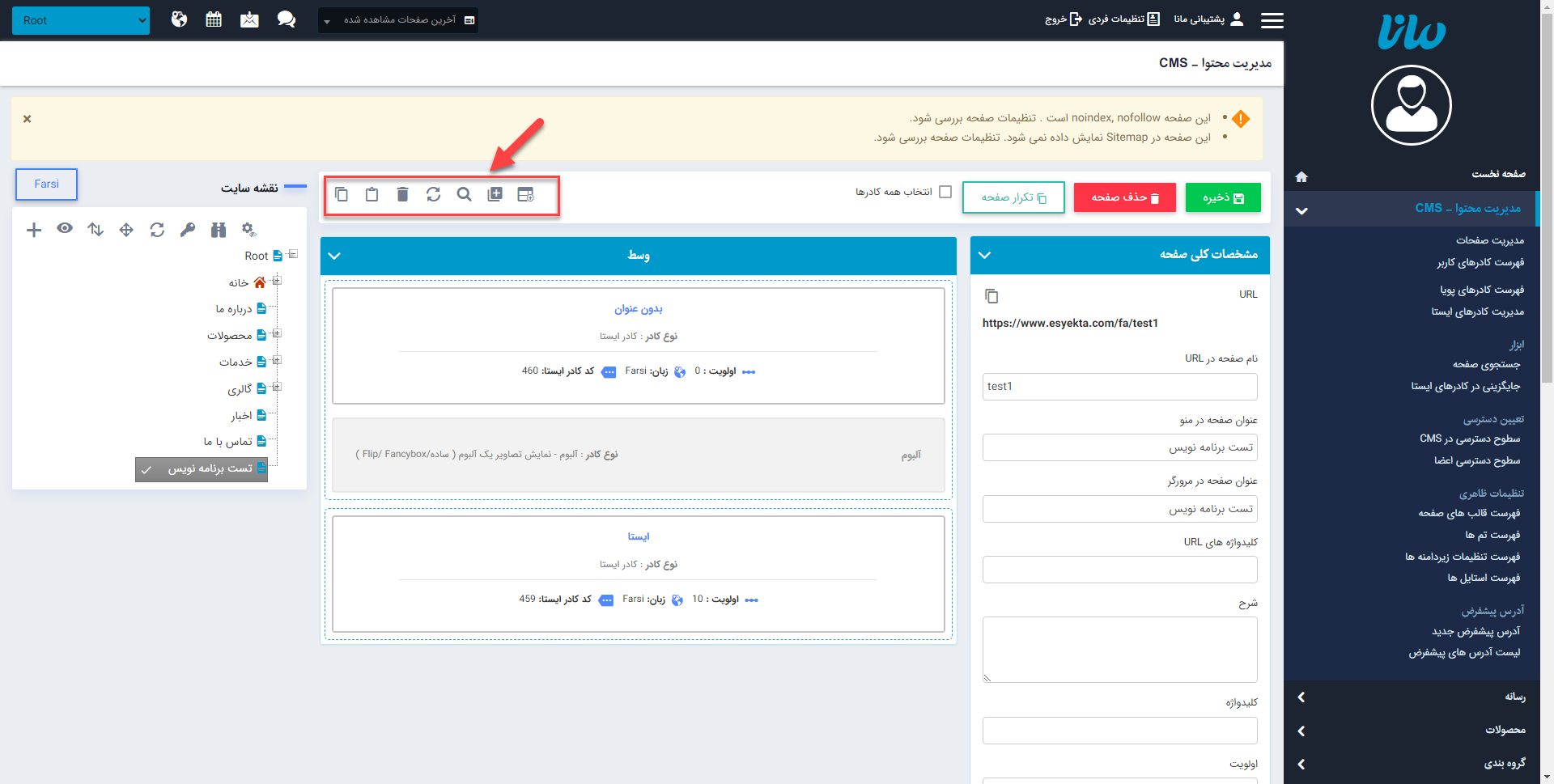
Task: Open page permissions with the key icon
Action: (x=188, y=230)
